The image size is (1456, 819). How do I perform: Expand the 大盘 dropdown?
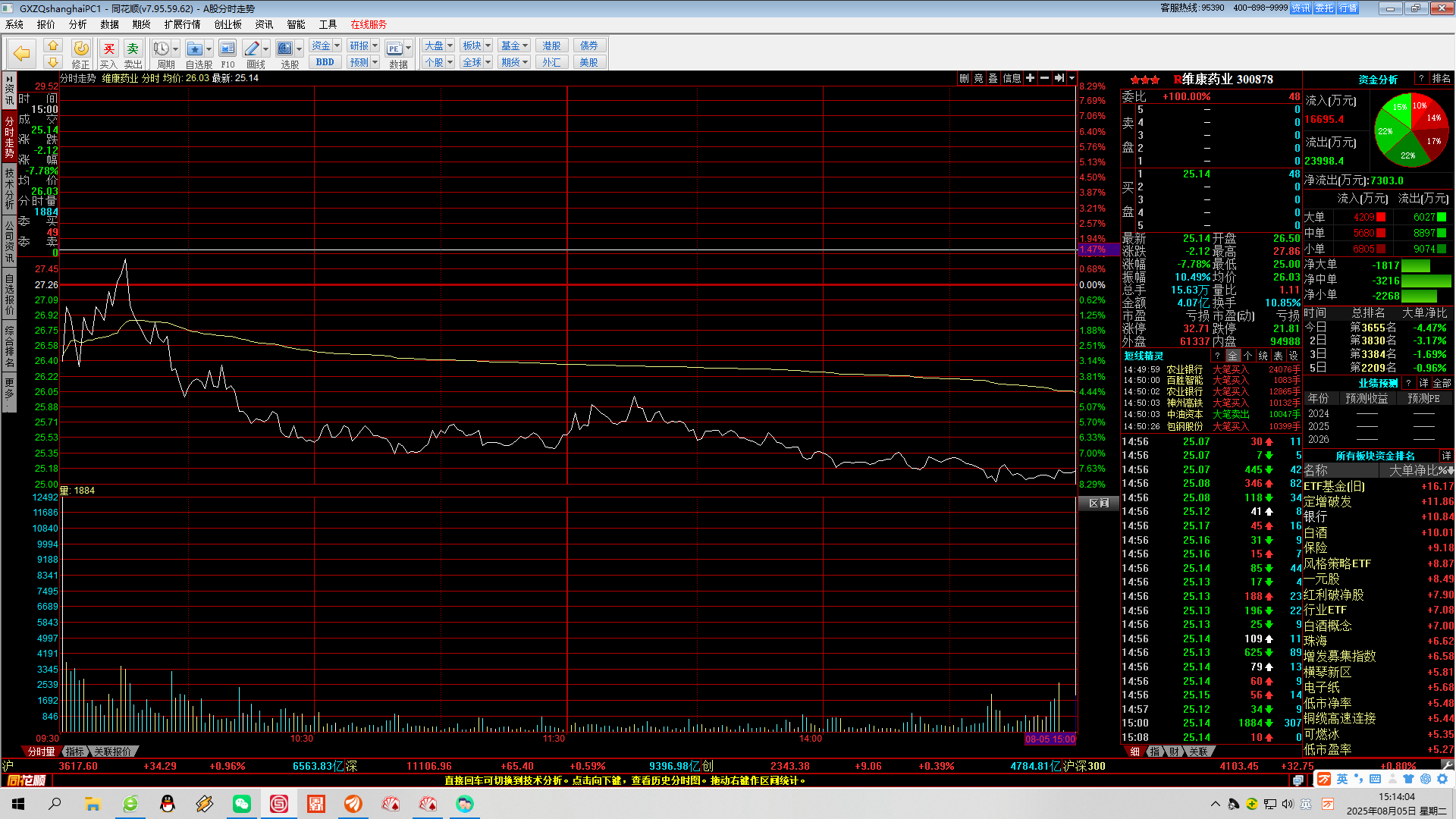tap(450, 46)
